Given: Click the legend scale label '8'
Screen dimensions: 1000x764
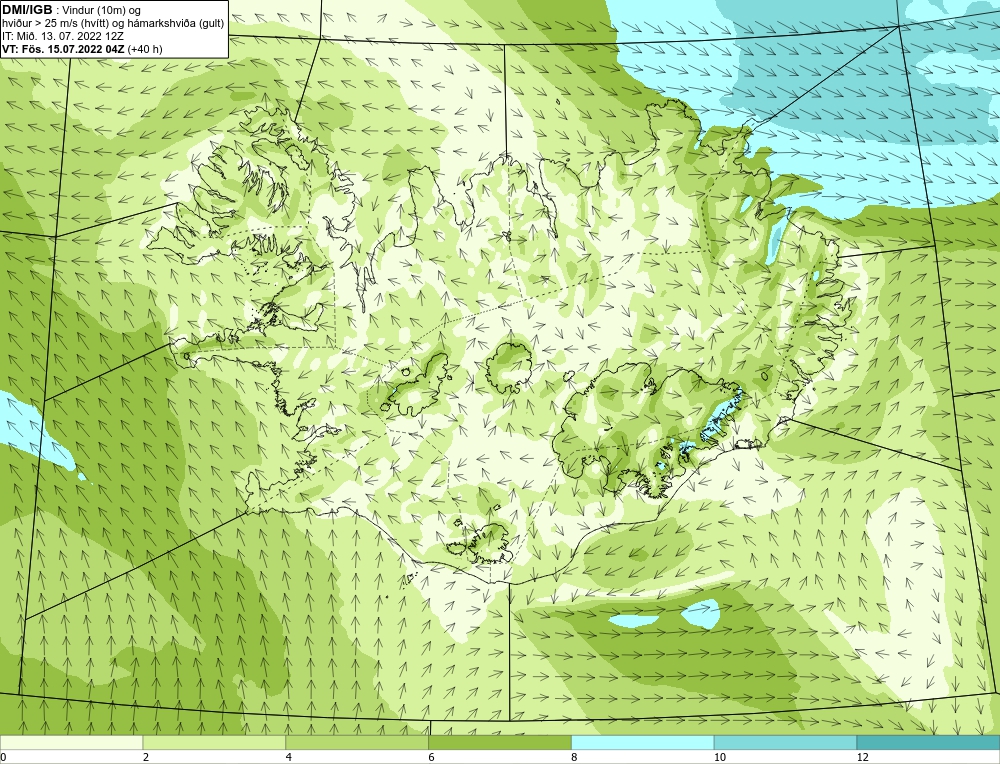Looking at the screenshot, I should coord(575,757).
